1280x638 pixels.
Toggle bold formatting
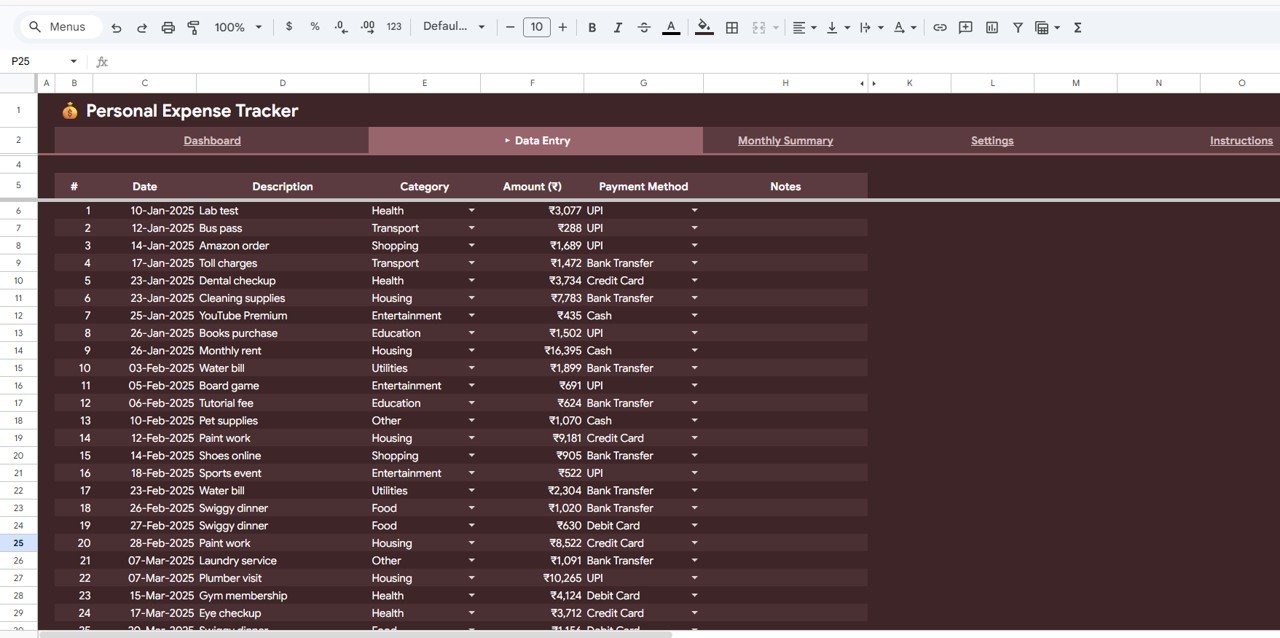pos(592,27)
